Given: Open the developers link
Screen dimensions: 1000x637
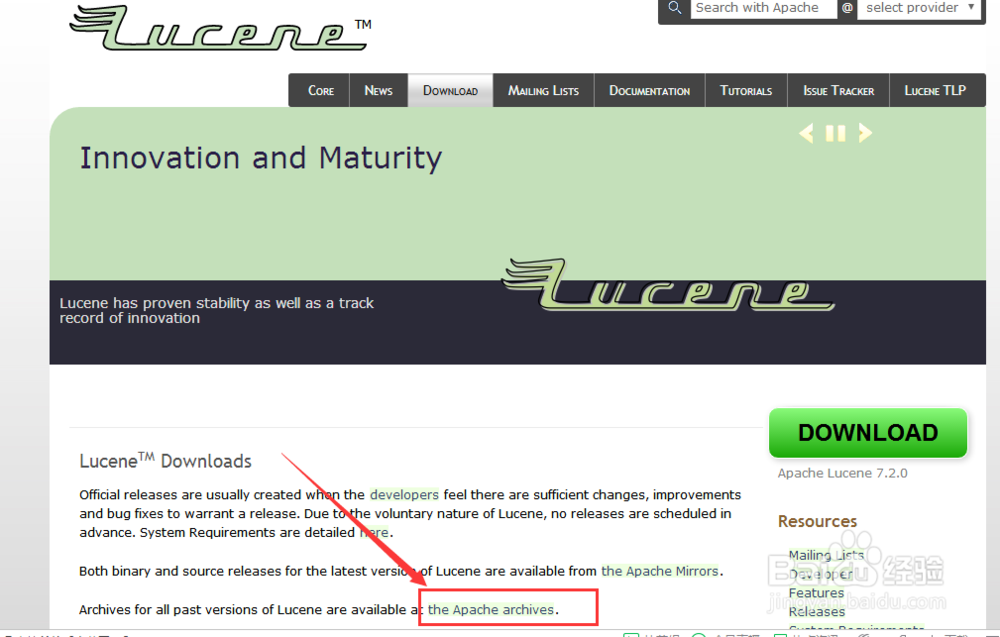Looking at the screenshot, I should 404,495.
